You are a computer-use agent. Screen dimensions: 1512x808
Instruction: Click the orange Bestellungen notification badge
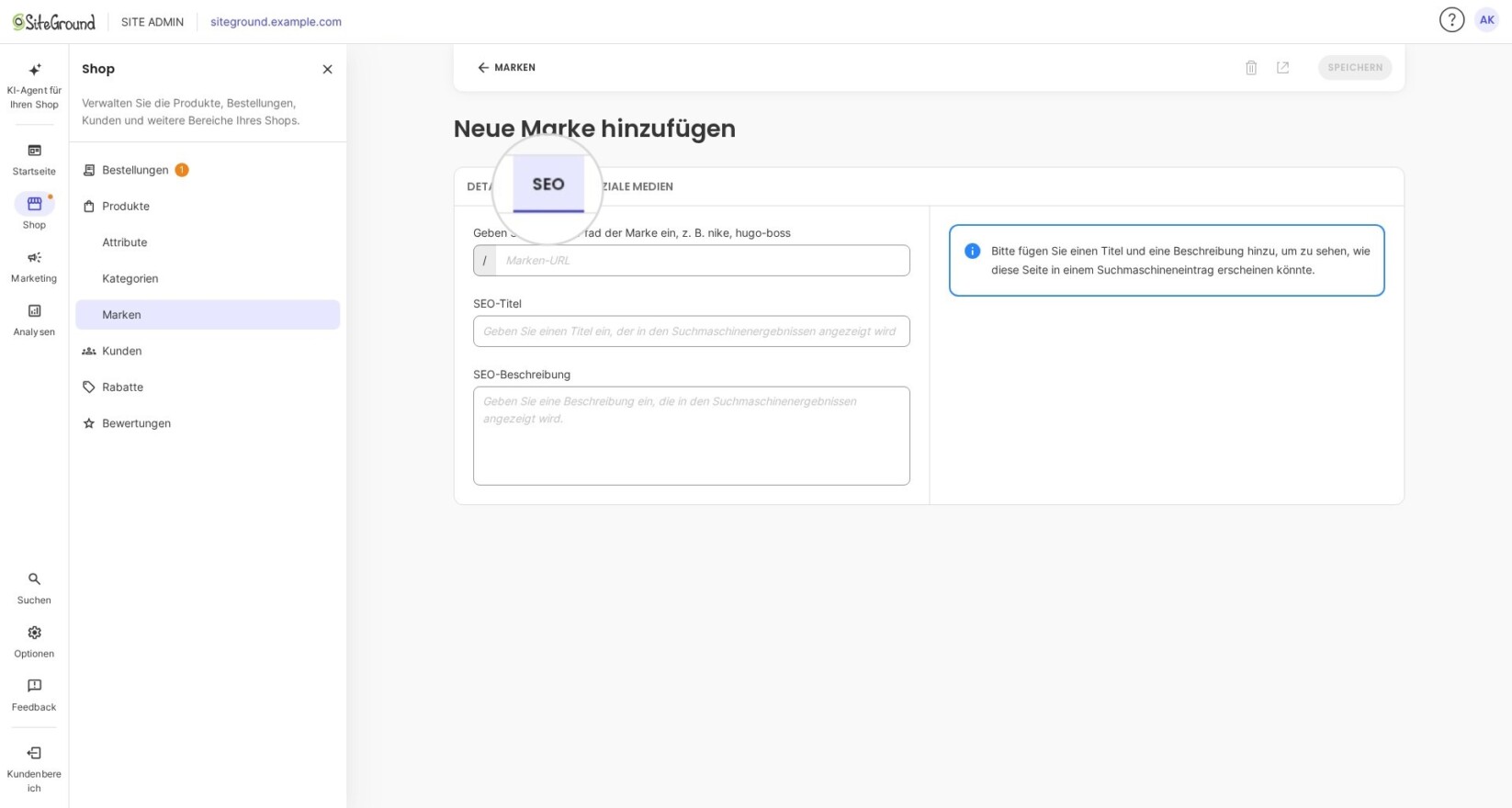(182, 170)
